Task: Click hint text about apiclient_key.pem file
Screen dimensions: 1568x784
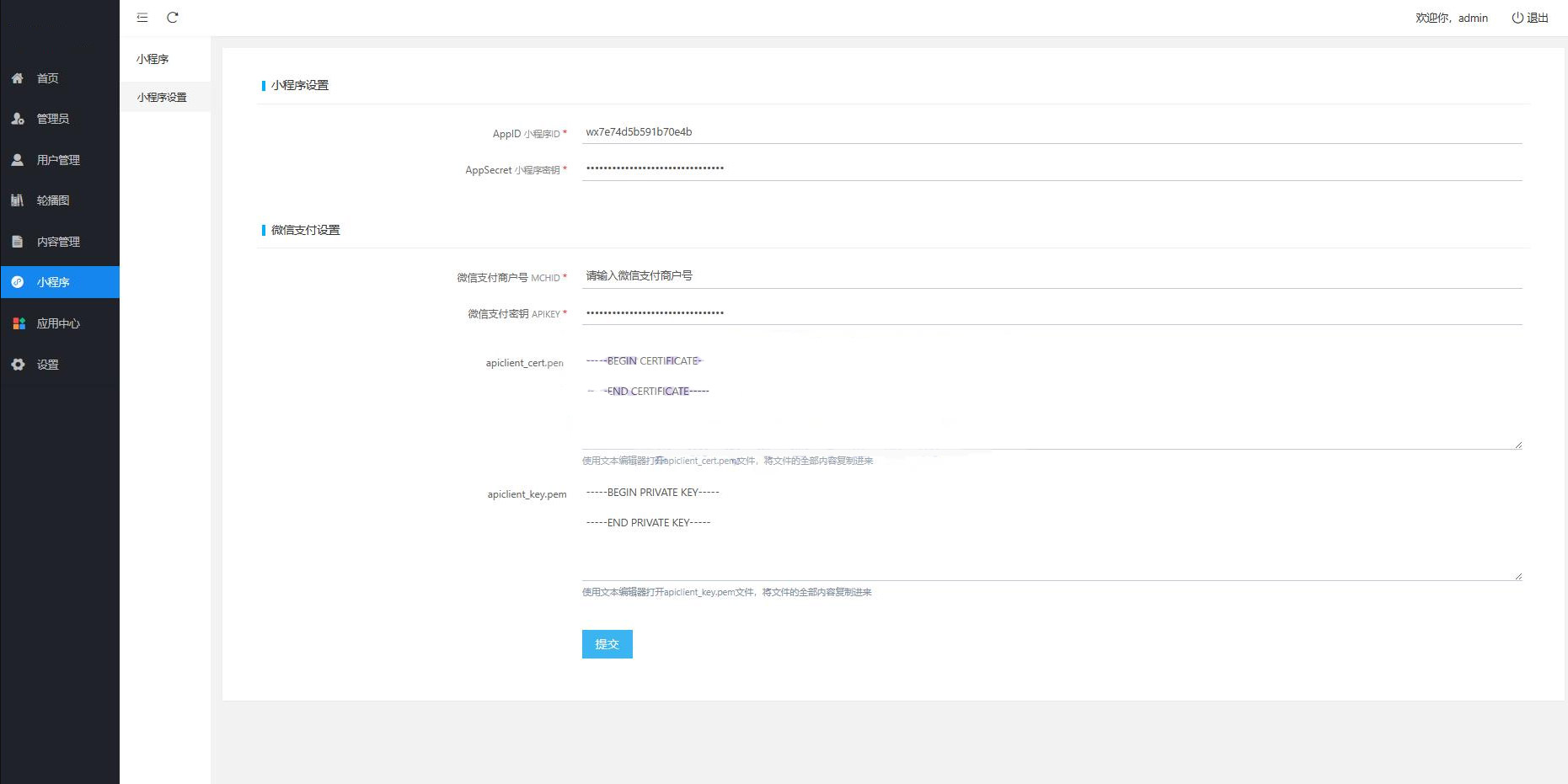Action: (726, 592)
